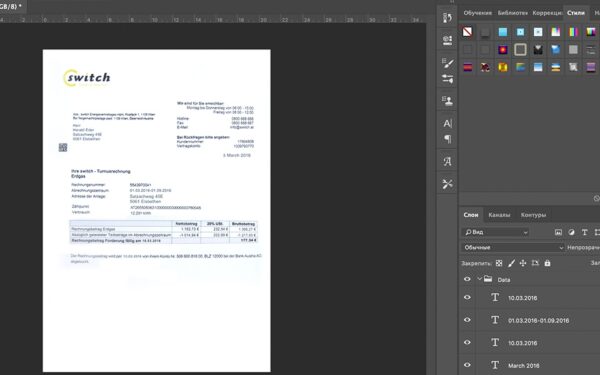The height and width of the screenshot is (375, 600).
Task: Switch to the Коррекция tab
Action: (548, 13)
